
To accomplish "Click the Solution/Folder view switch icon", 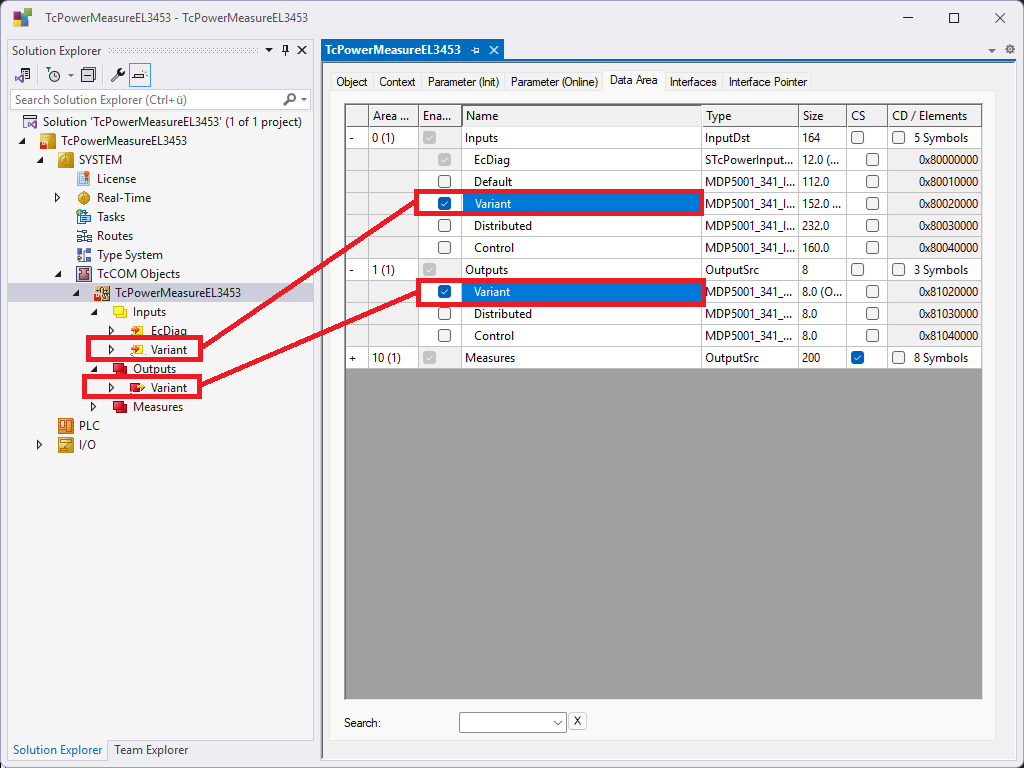I will tap(23, 75).
